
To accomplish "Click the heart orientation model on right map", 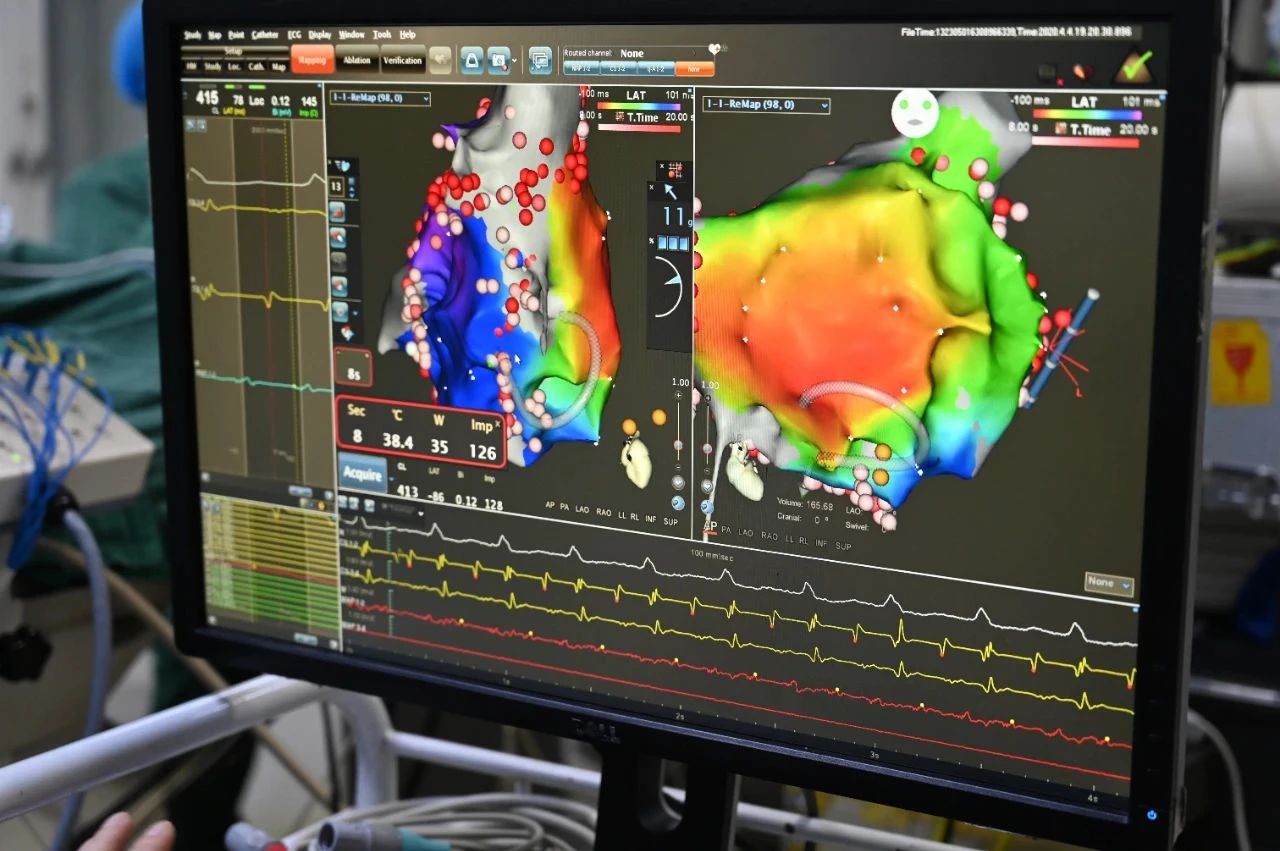I will pos(745,471).
